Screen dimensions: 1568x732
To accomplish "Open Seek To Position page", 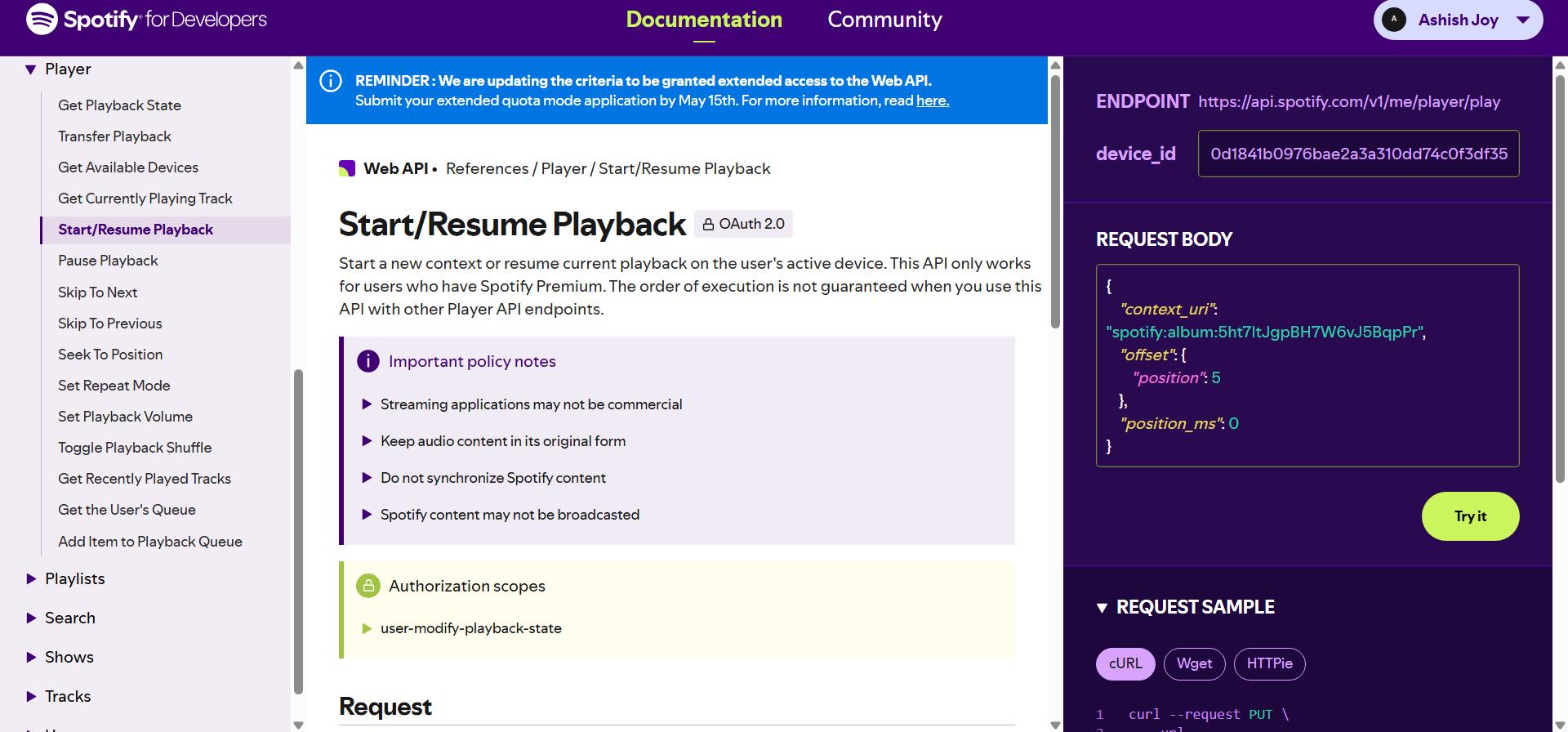I will 110,355.
